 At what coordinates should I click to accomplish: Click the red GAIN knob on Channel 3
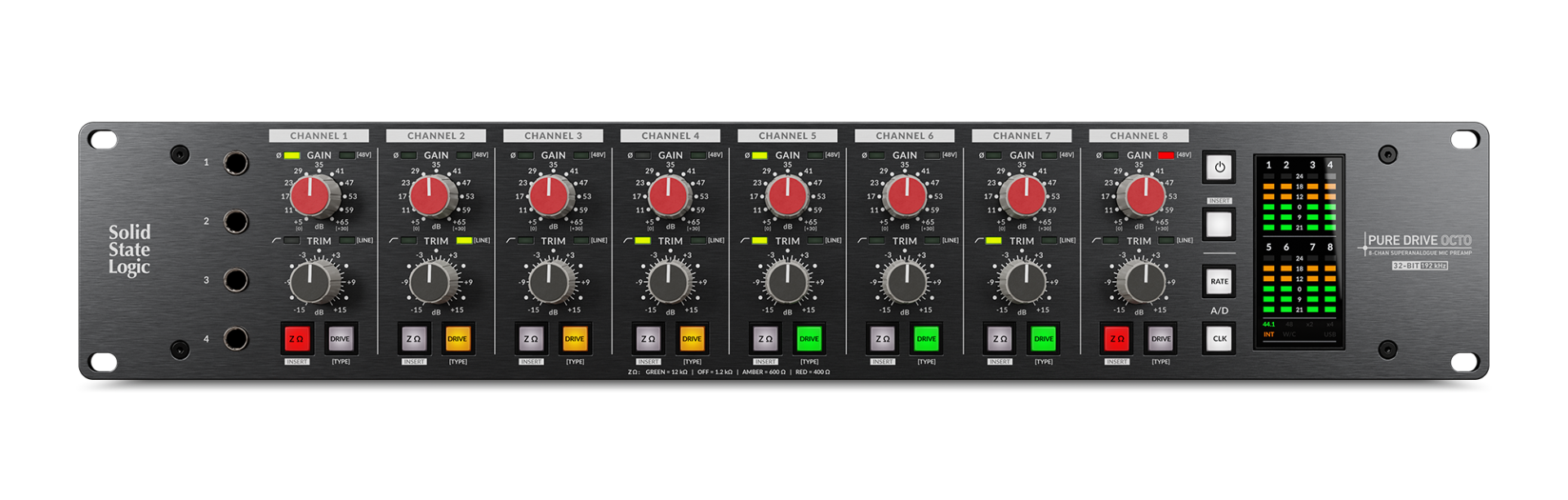click(550, 196)
